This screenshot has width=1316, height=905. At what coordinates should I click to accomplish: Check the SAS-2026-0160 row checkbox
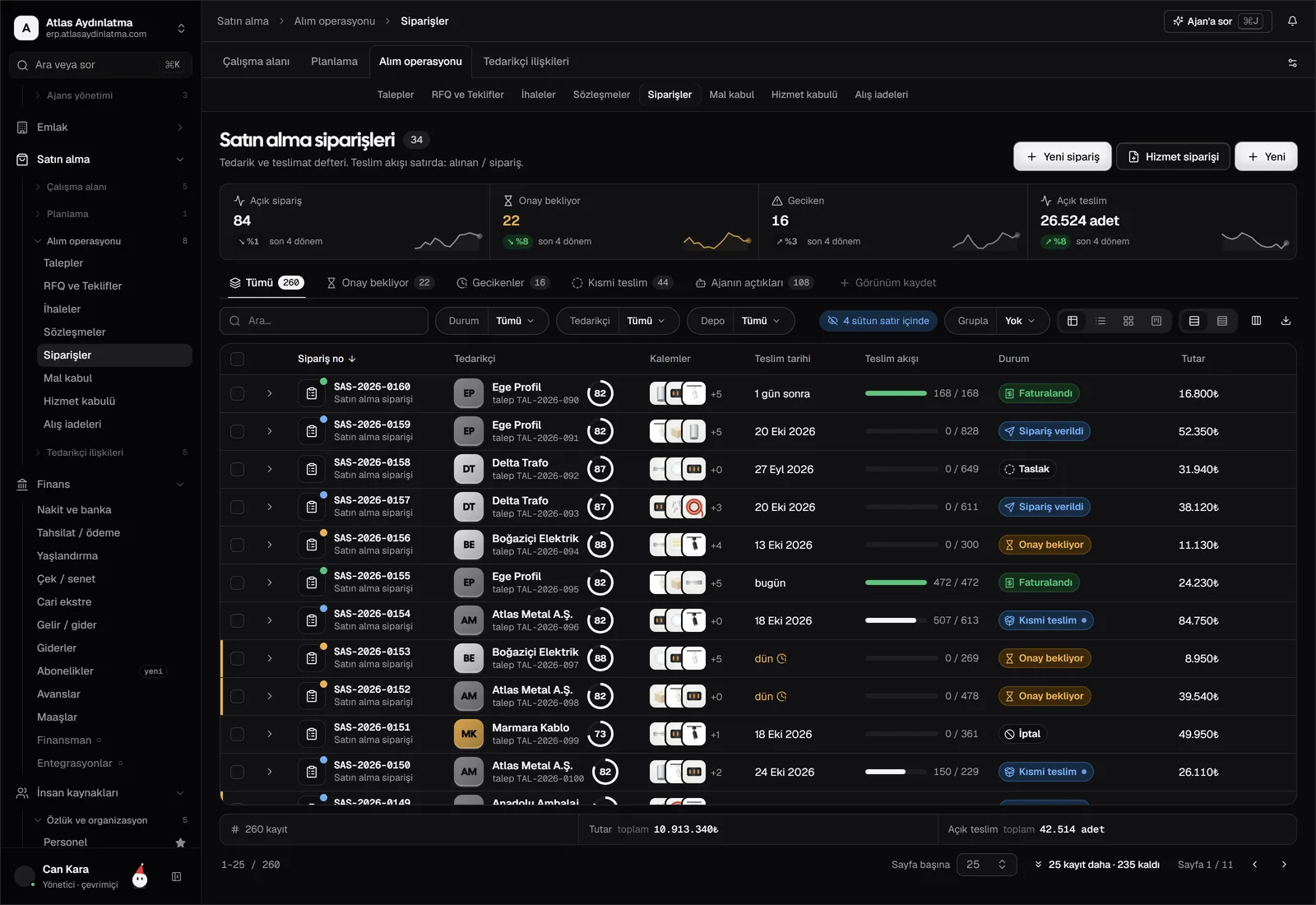[x=238, y=394]
